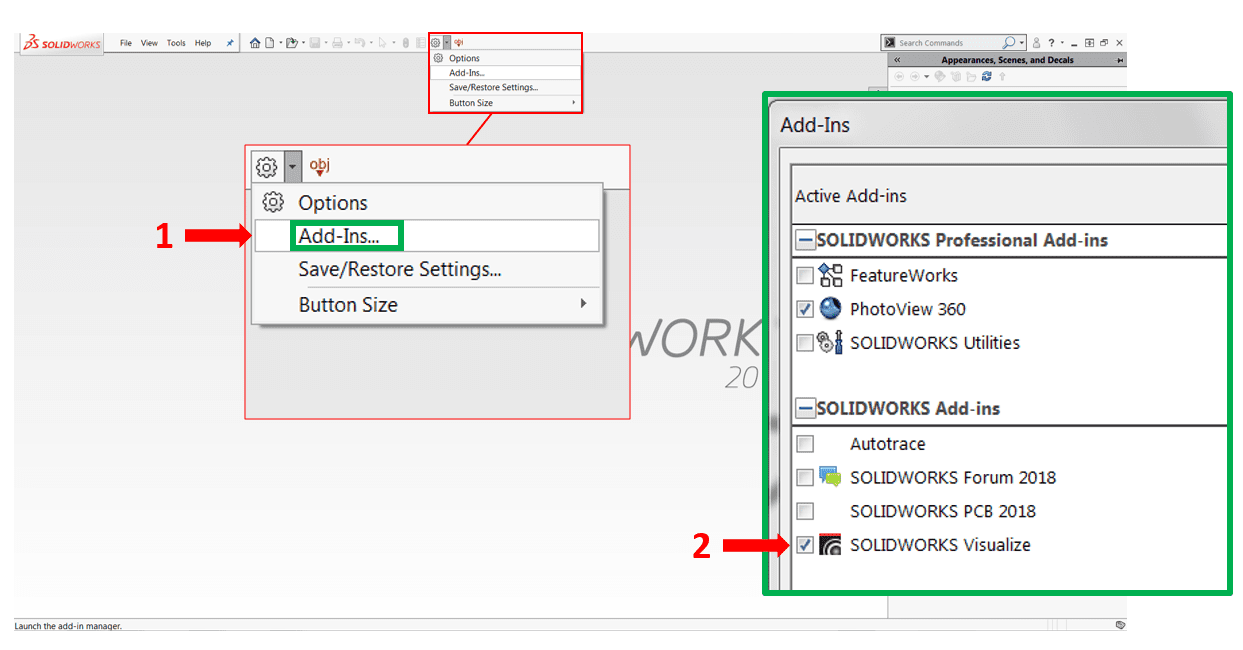The width and height of the screenshot is (1243, 650).
Task: Uncheck the PhotoView 360 add-in checkbox
Action: pyautogui.click(x=805, y=309)
